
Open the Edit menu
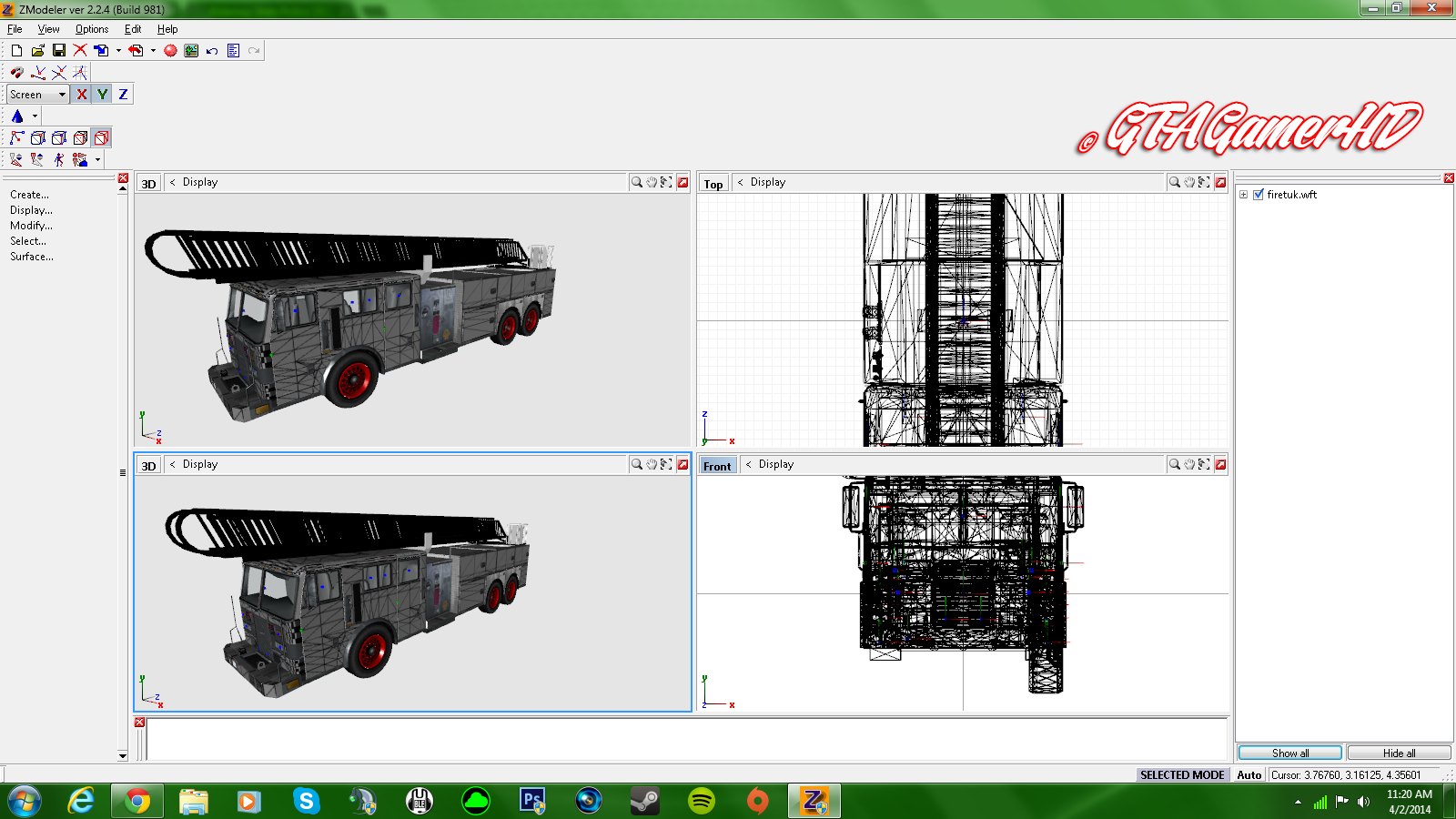tap(133, 29)
